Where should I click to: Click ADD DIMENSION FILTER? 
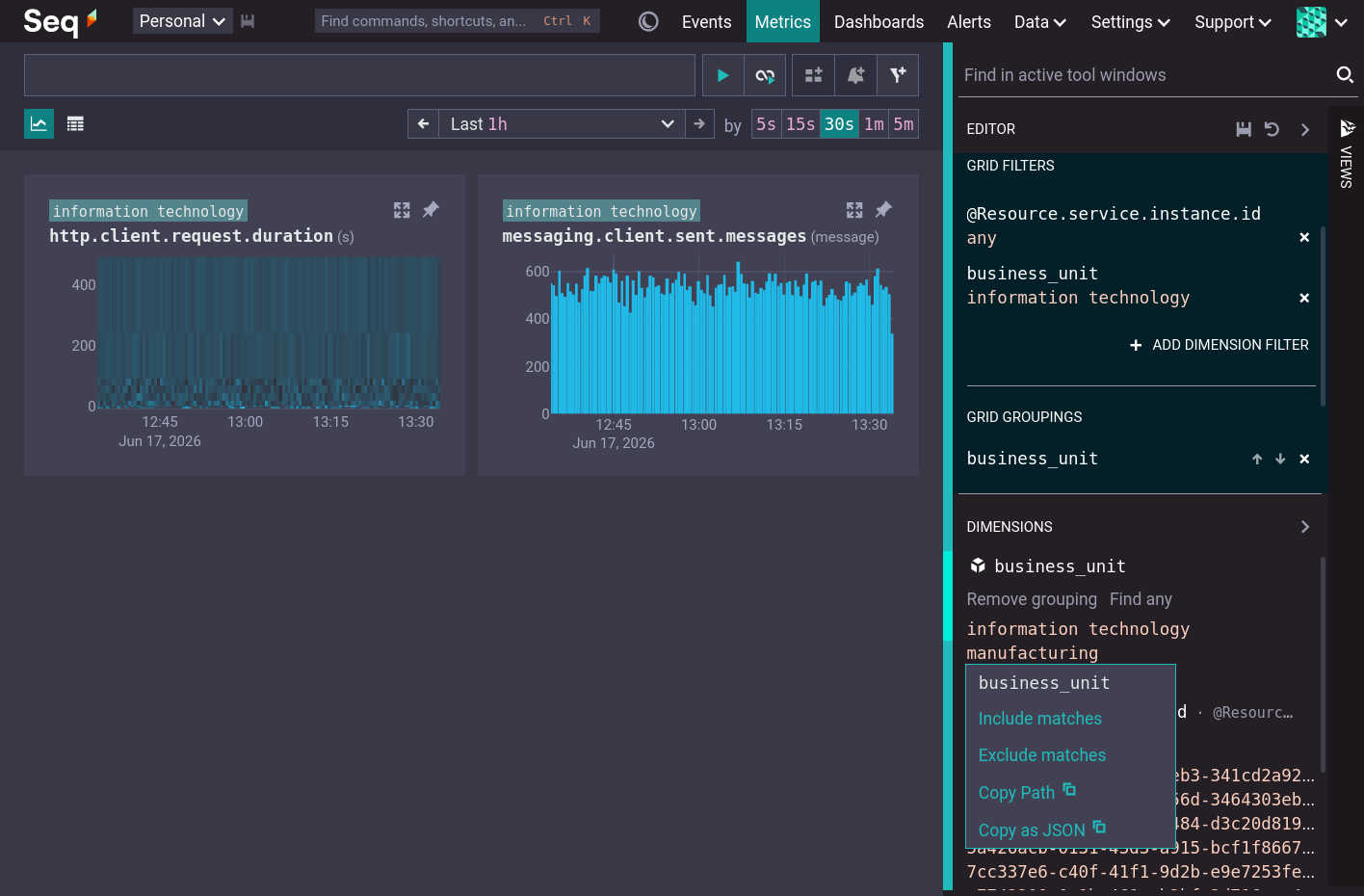[x=1220, y=345]
